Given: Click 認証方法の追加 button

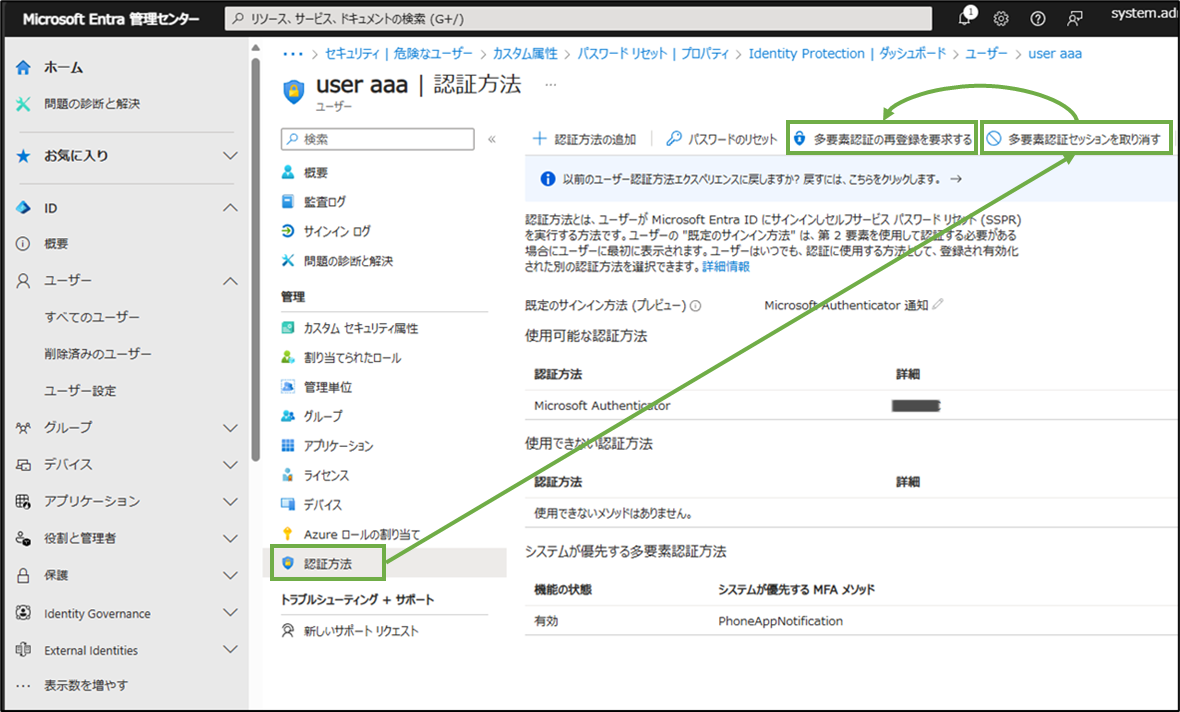Looking at the screenshot, I should click(585, 139).
